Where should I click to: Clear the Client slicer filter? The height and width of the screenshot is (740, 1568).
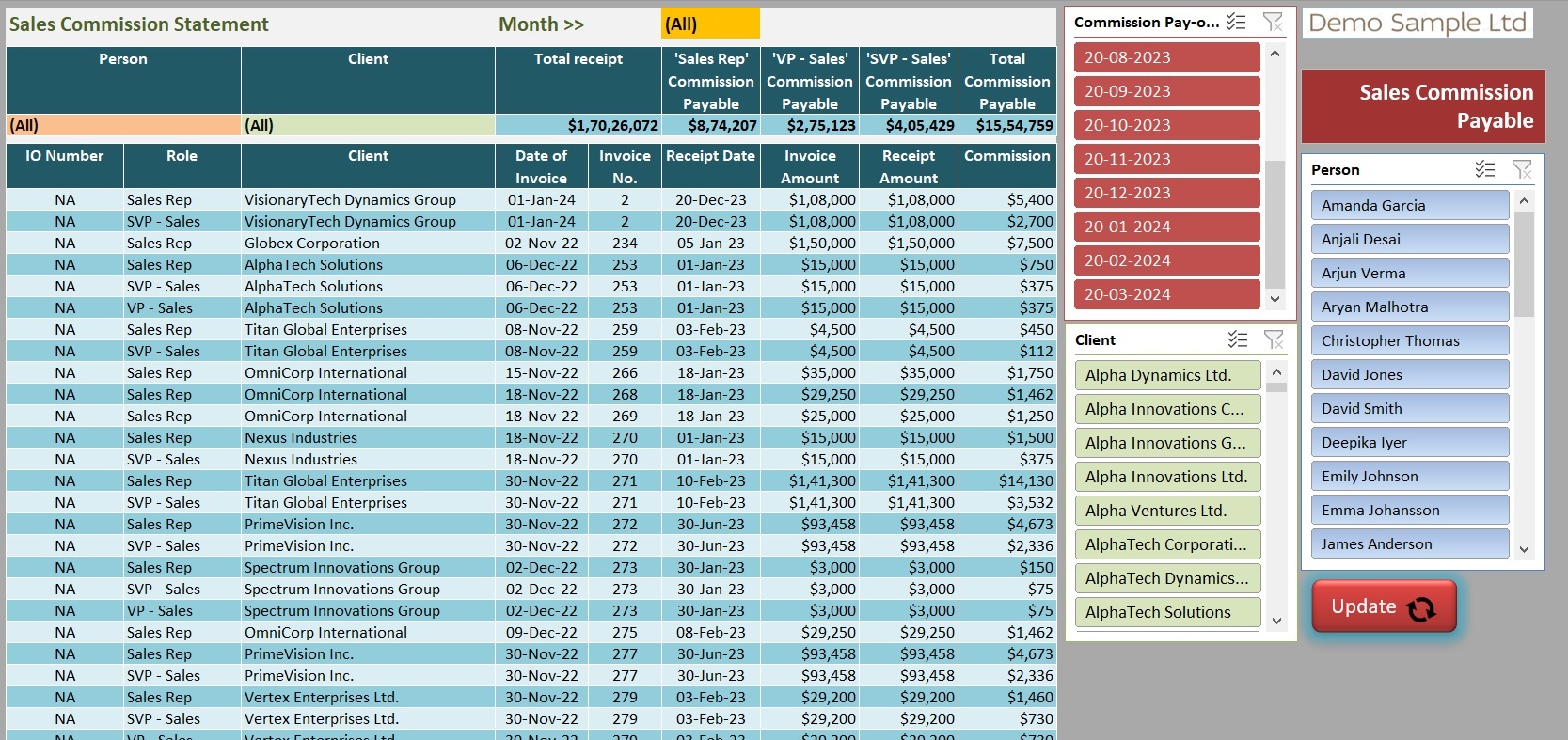click(1274, 339)
